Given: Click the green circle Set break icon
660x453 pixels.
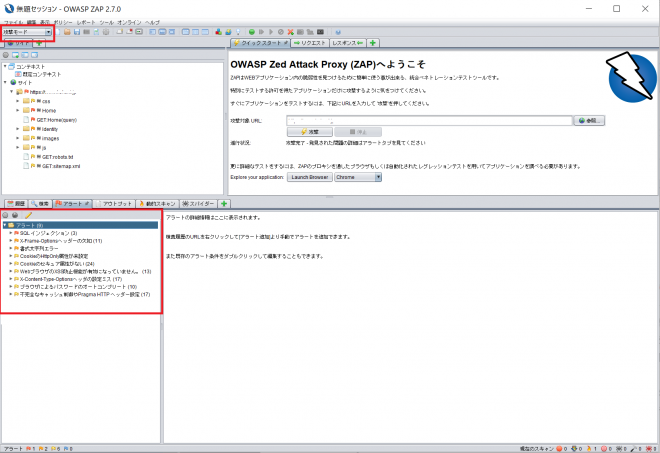Looking at the screenshot, I should click(252, 32).
